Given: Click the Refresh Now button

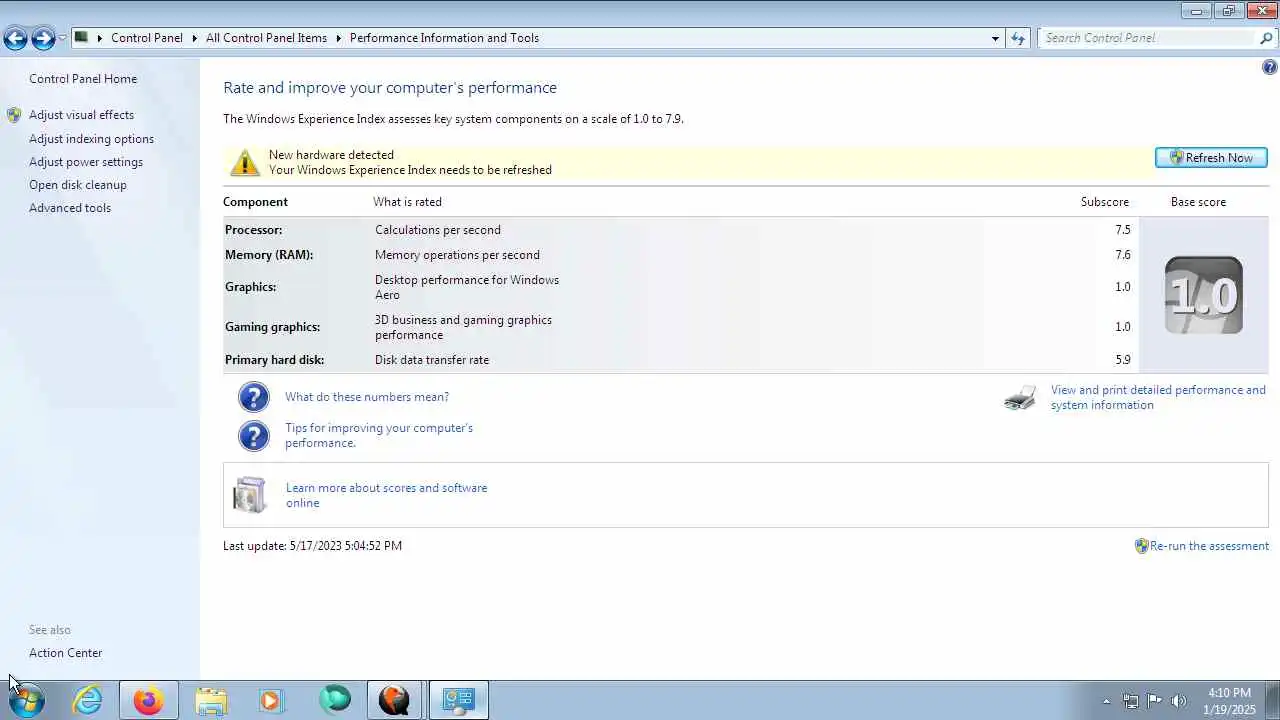Looking at the screenshot, I should click(1211, 158).
